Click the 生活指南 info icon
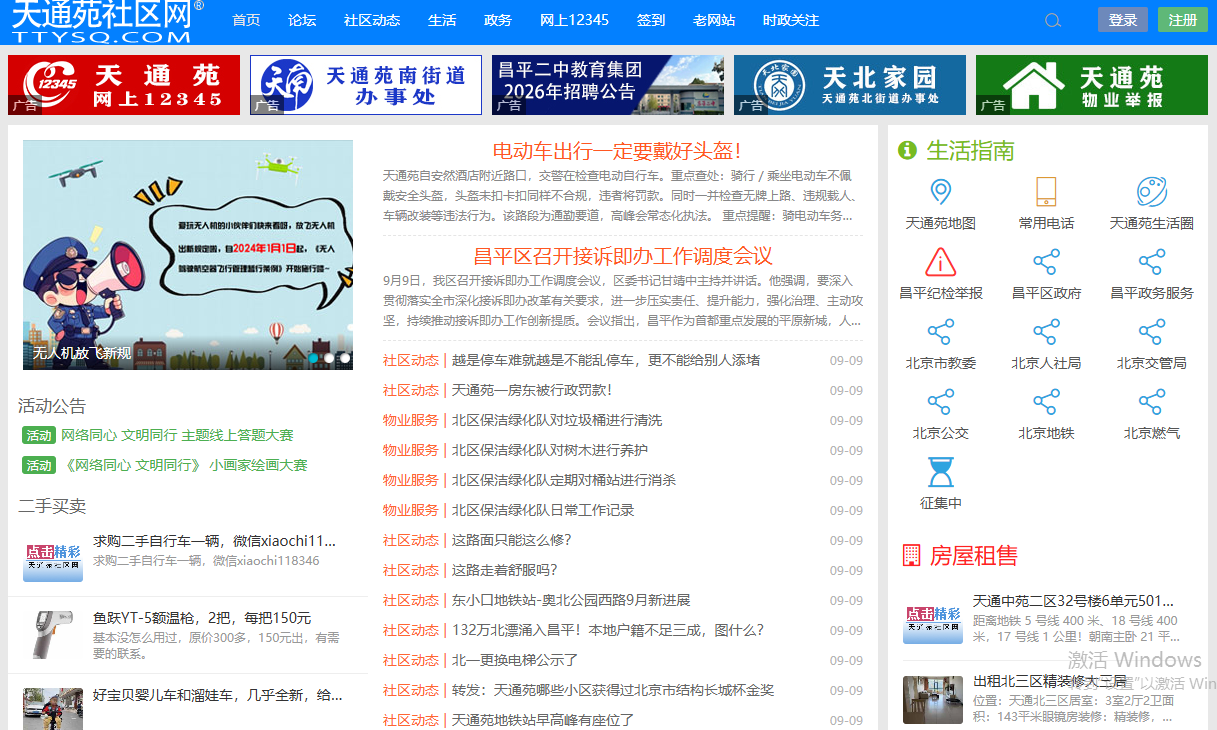Screen dimensions: 1217x730 907,151
